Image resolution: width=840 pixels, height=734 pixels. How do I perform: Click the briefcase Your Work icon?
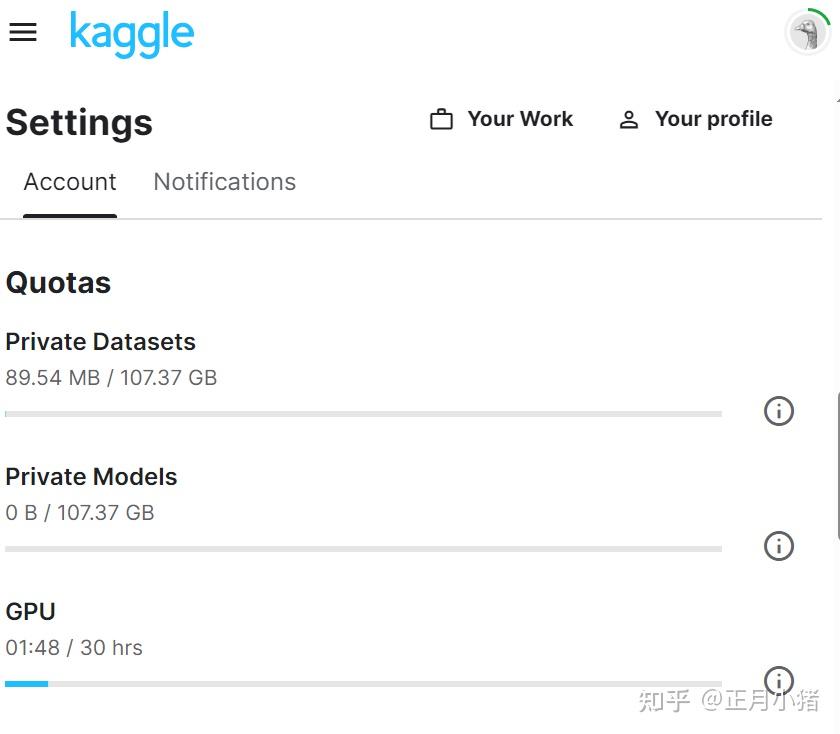[x=441, y=119]
